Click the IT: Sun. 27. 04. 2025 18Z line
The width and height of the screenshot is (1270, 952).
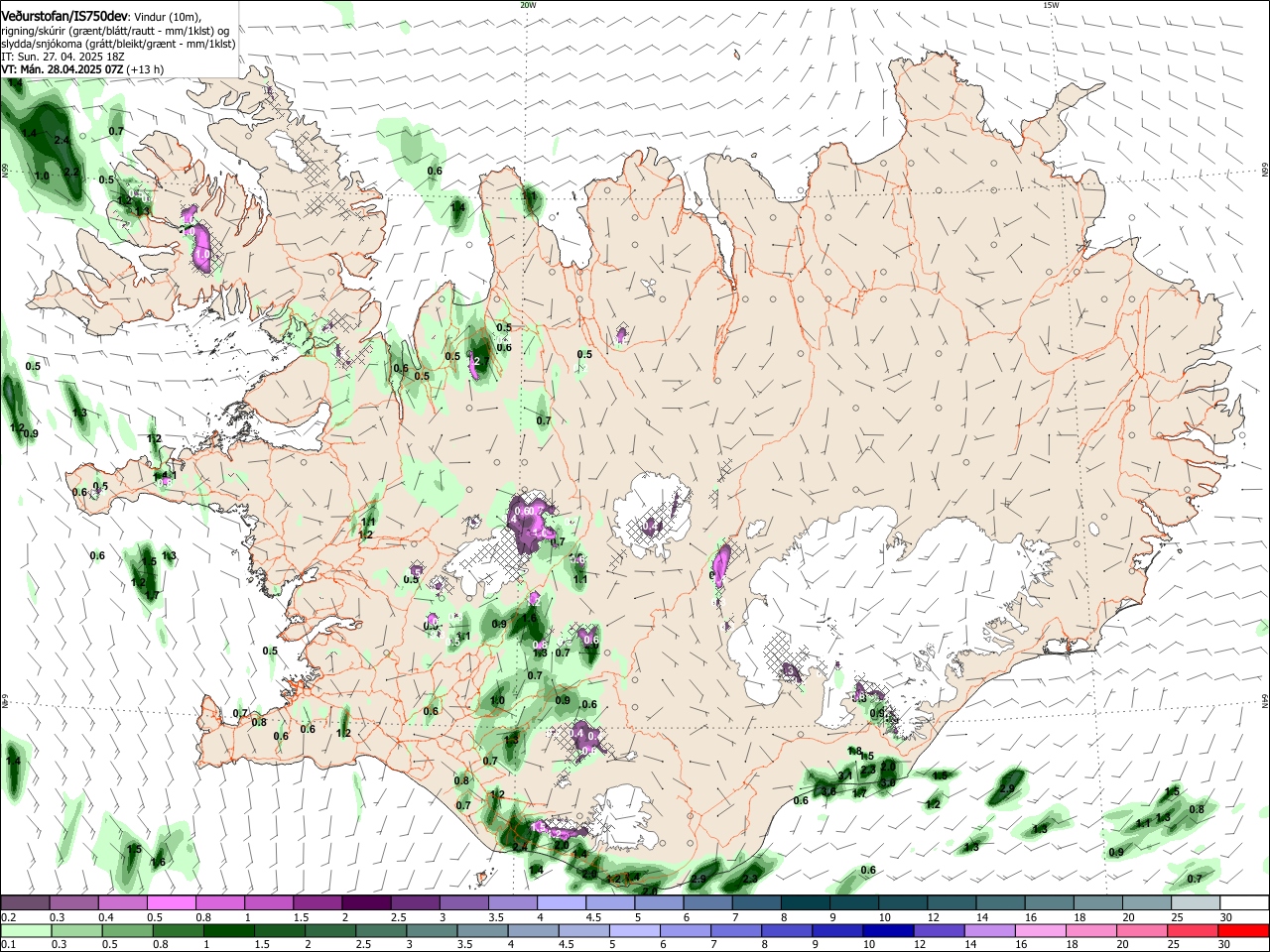coord(63,58)
